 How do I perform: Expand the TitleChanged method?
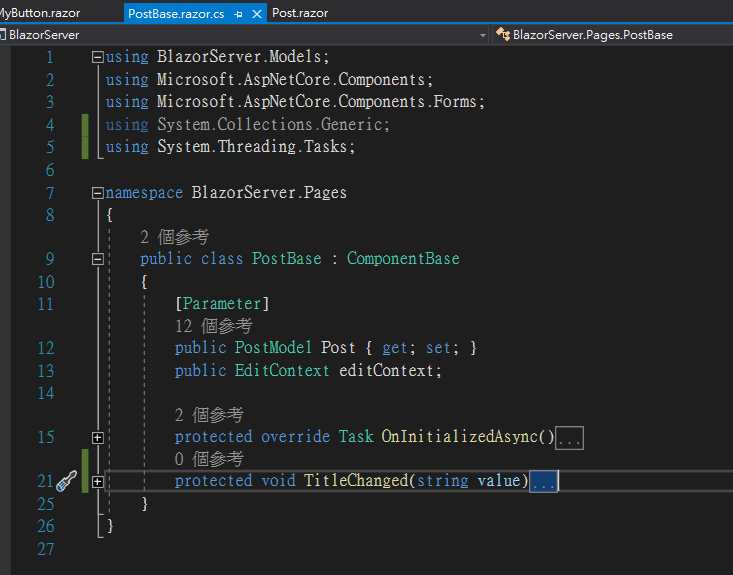click(98, 482)
